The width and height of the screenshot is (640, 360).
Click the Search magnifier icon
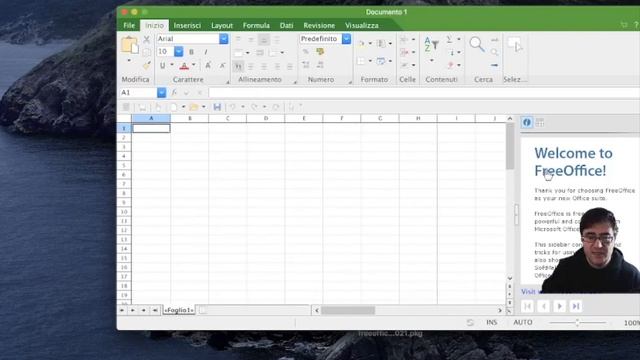(477, 44)
